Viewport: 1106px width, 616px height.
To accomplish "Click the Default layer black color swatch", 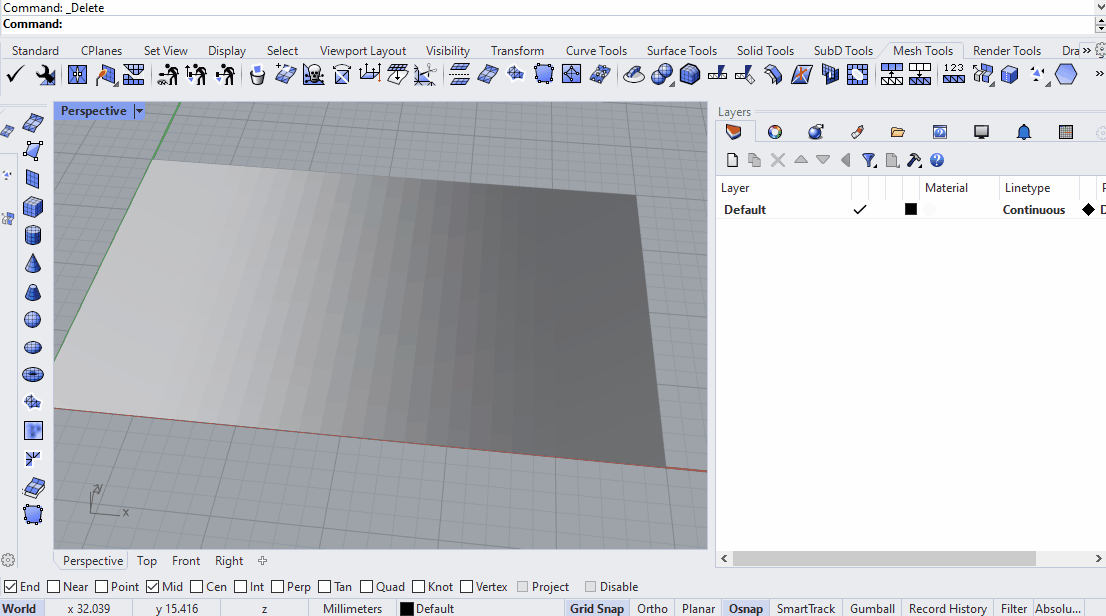I will coord(911,209).
